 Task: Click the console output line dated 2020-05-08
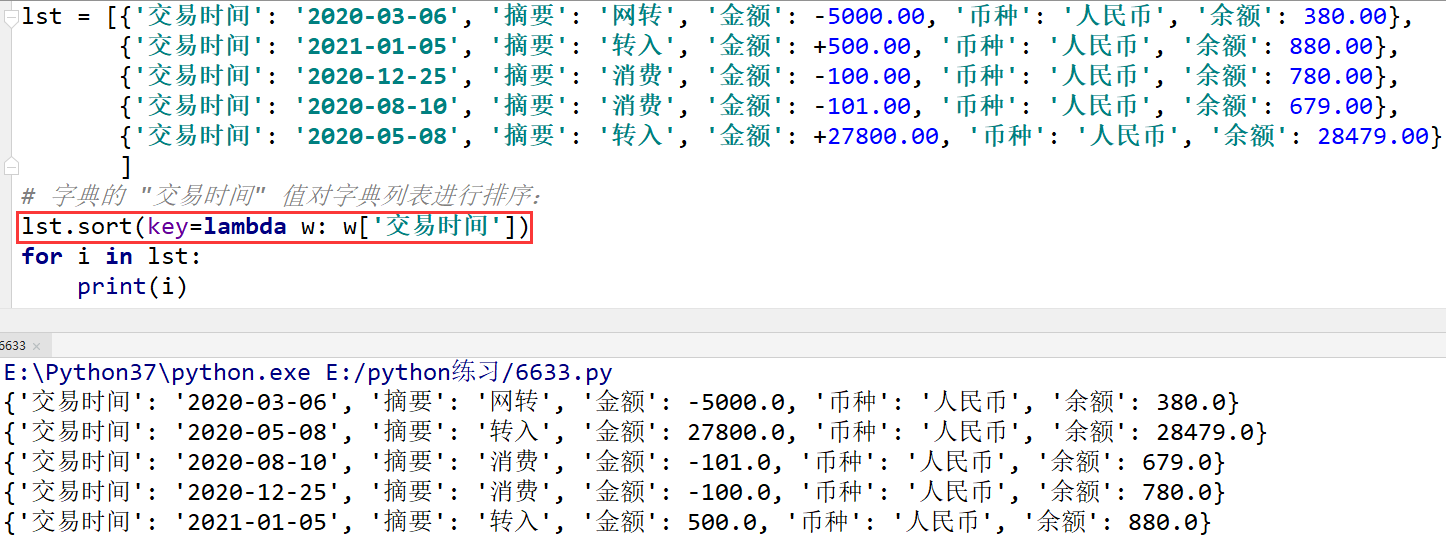(x=635, y=432)
